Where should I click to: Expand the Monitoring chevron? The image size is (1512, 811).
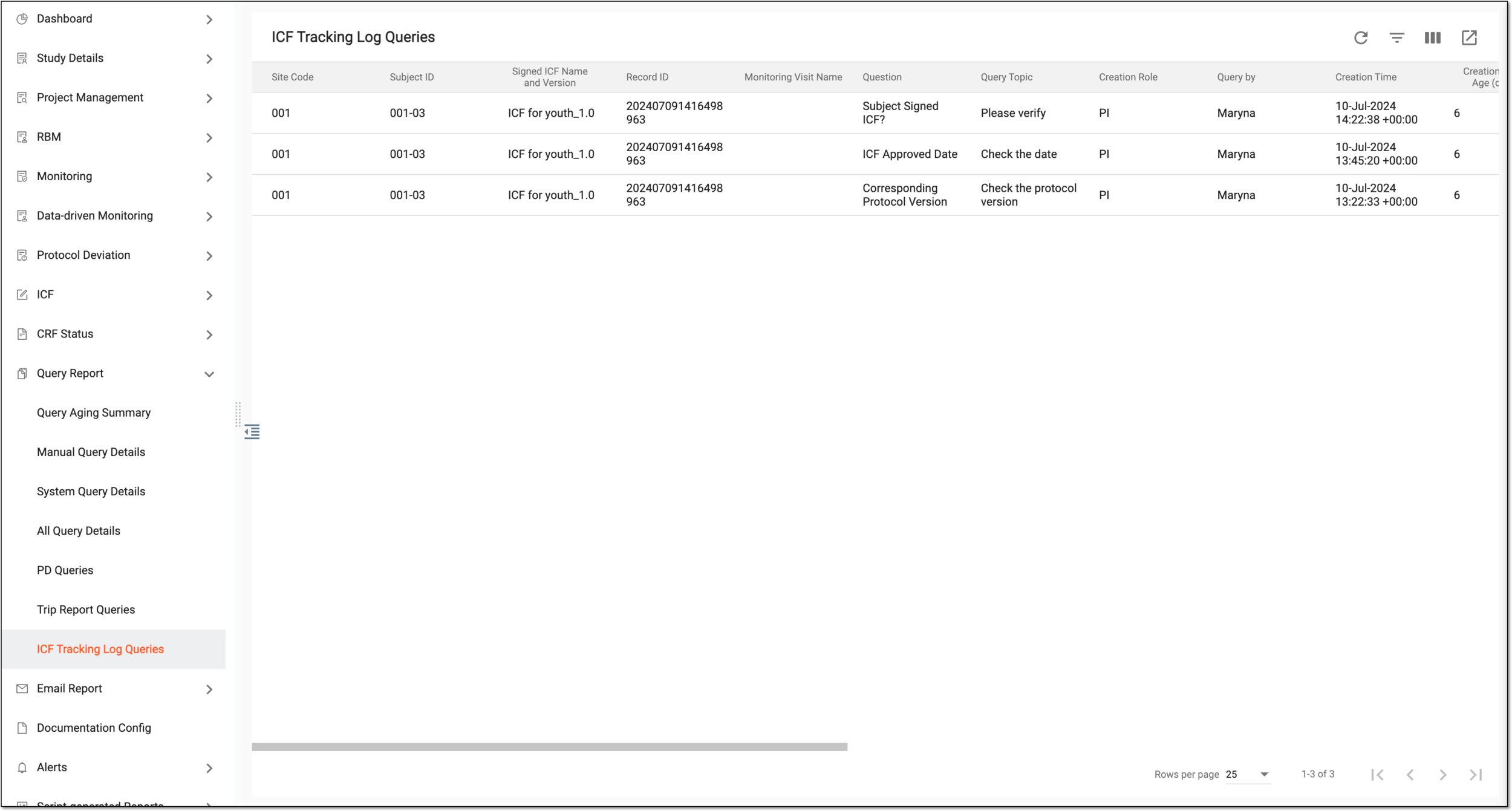[209, 177]
